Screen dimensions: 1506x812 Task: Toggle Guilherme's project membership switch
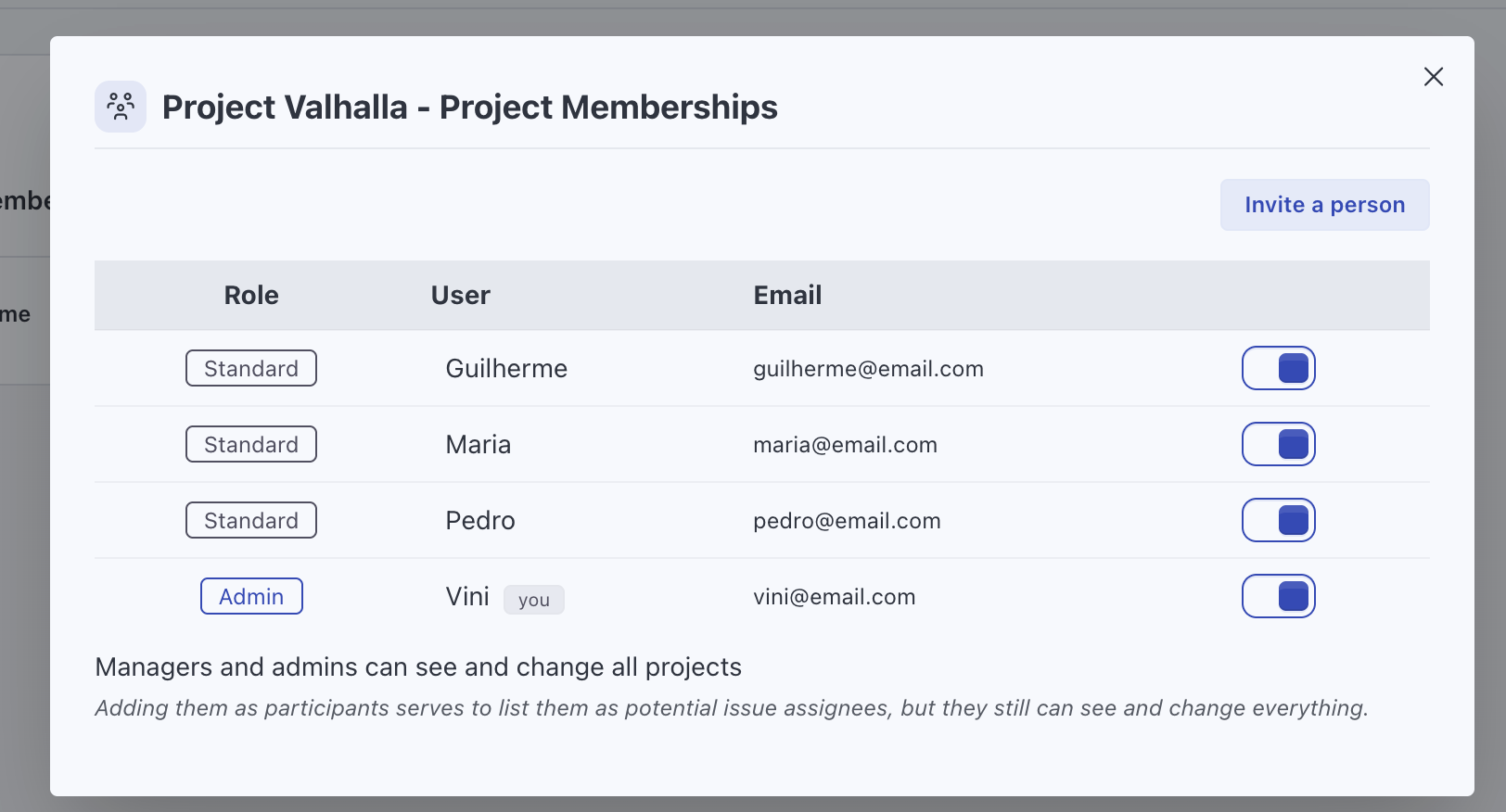click(1278, 368)
